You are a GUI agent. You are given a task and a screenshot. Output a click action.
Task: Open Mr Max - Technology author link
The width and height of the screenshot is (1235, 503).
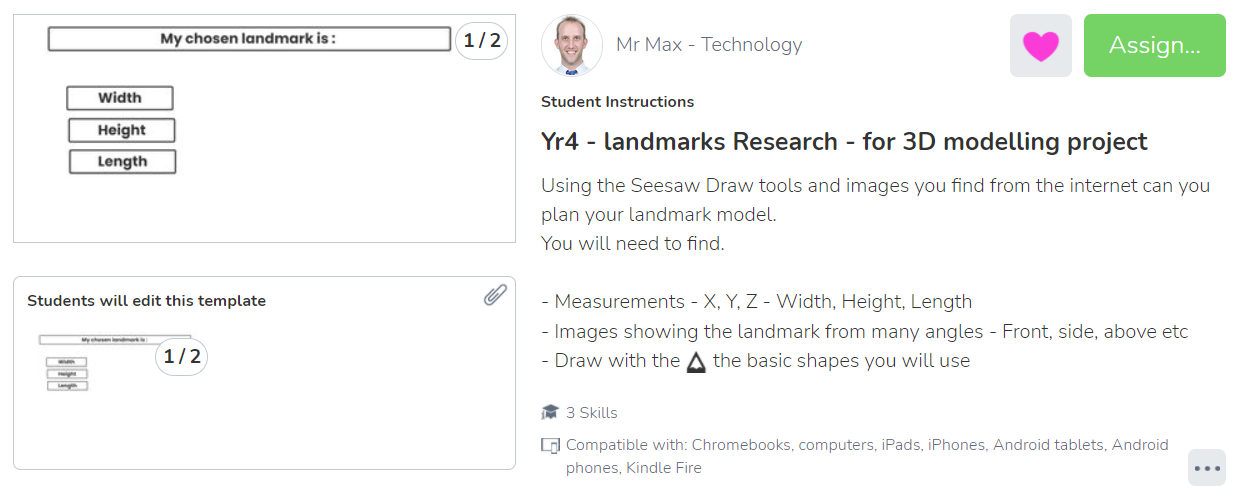(709, 45)
